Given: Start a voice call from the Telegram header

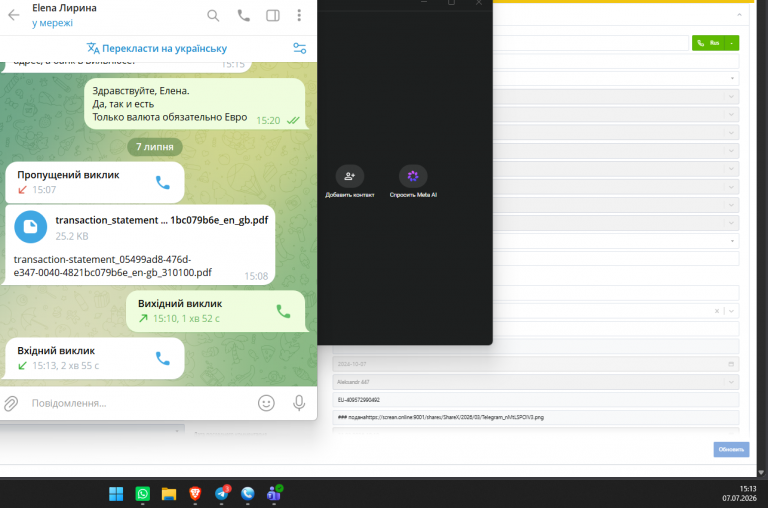Looking at the screenshot, I should click(243, 16).
